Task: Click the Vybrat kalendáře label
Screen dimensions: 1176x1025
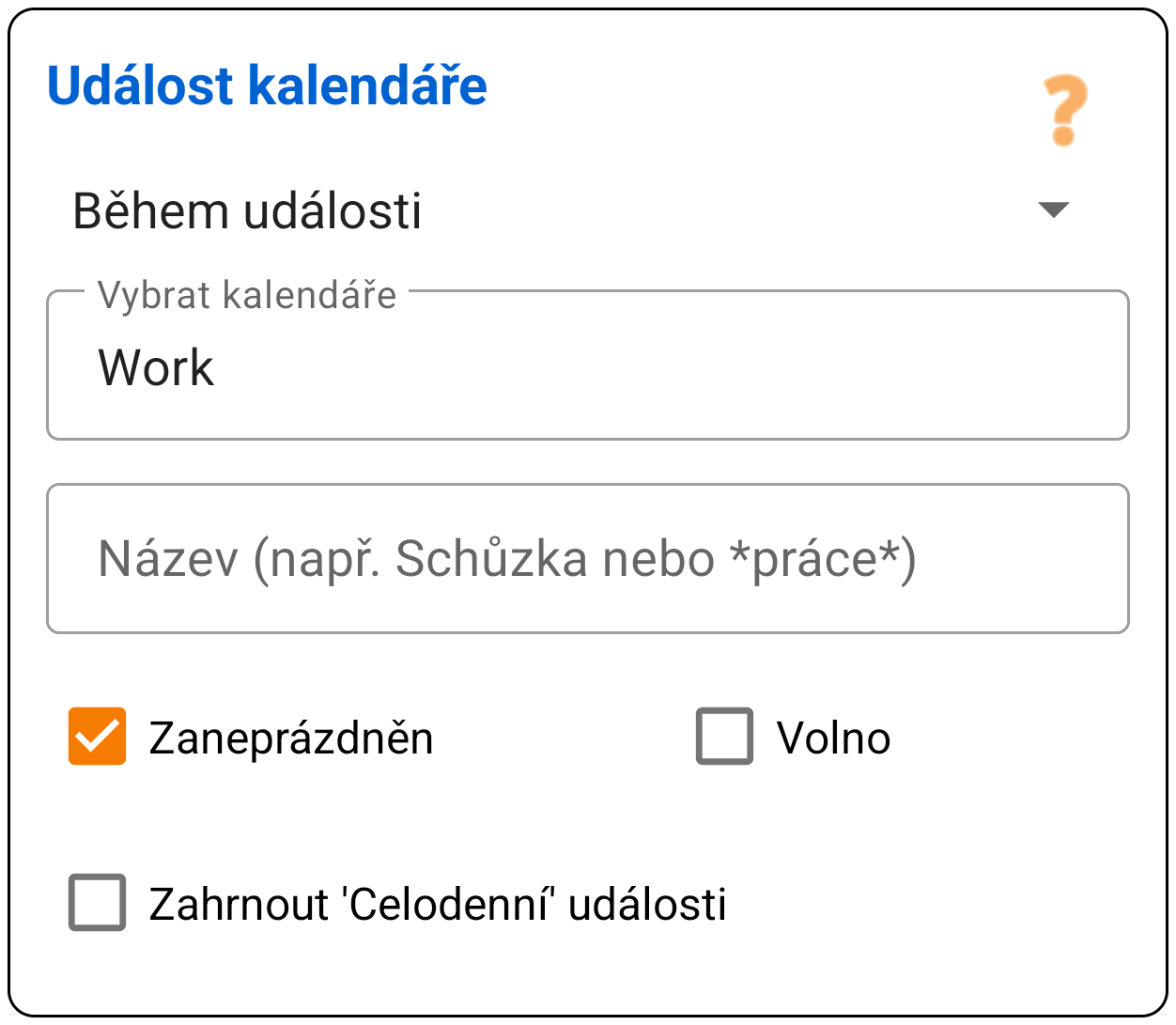Action: pos(247,294)
